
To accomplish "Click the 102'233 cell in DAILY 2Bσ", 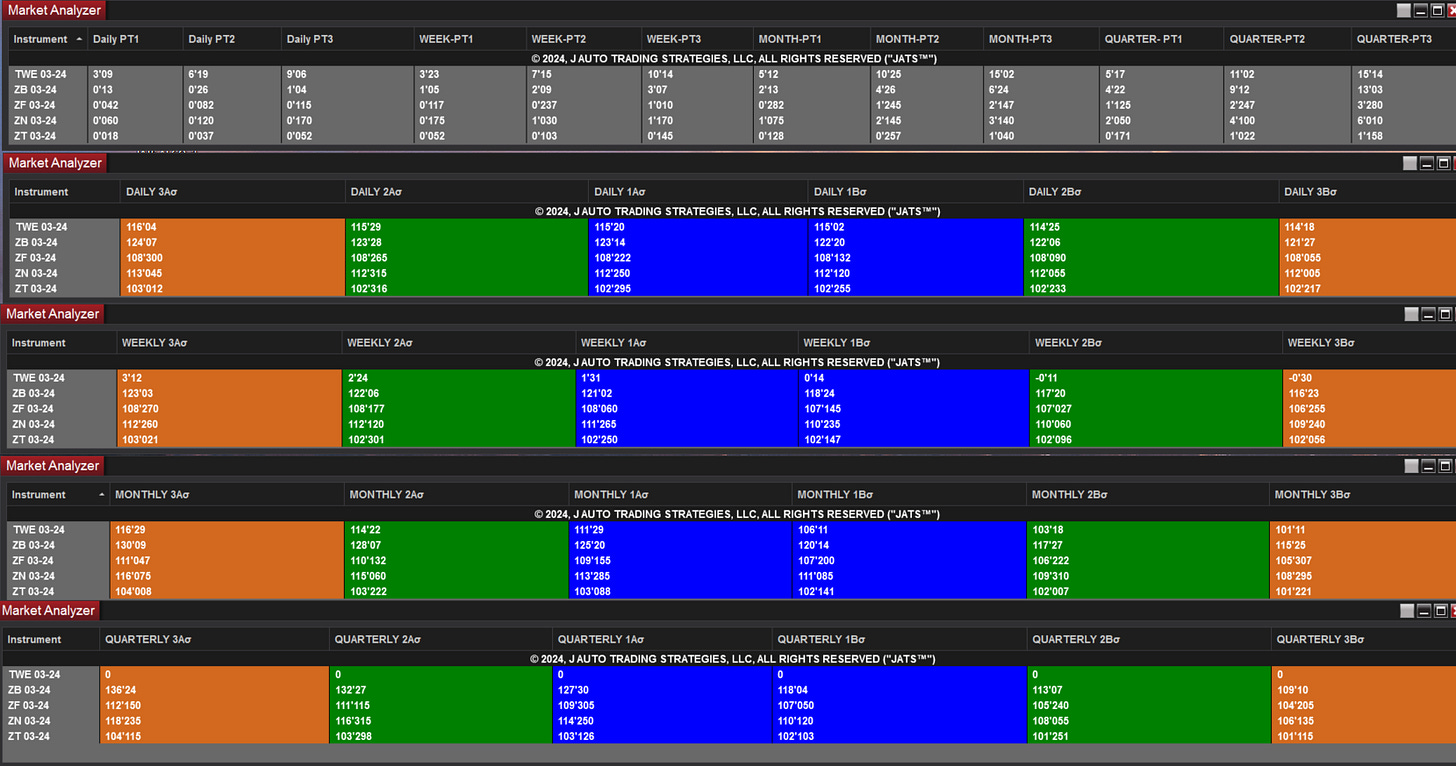I will [x=1151, y=289].
